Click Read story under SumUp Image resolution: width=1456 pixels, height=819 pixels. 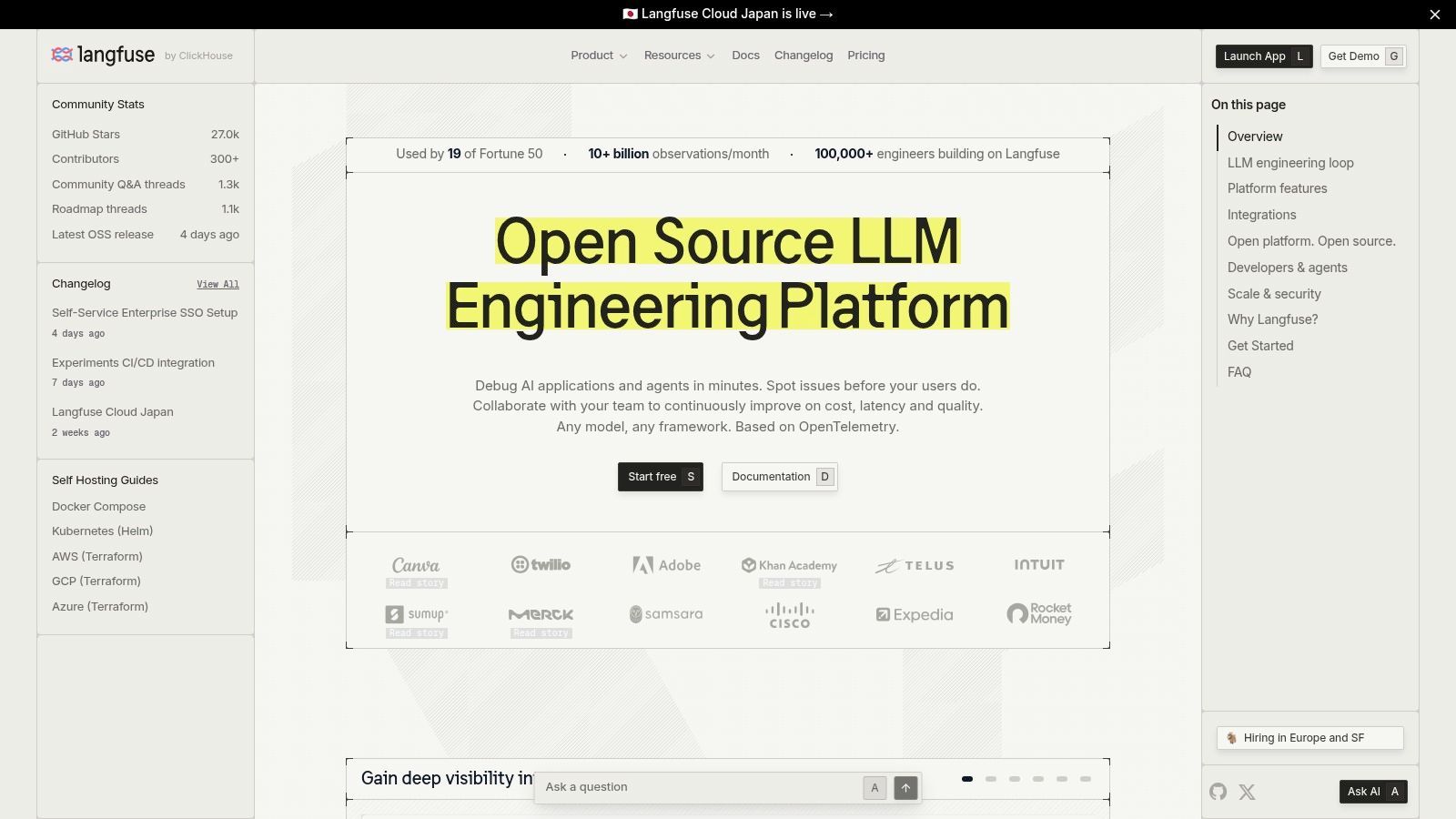point(417,633)
